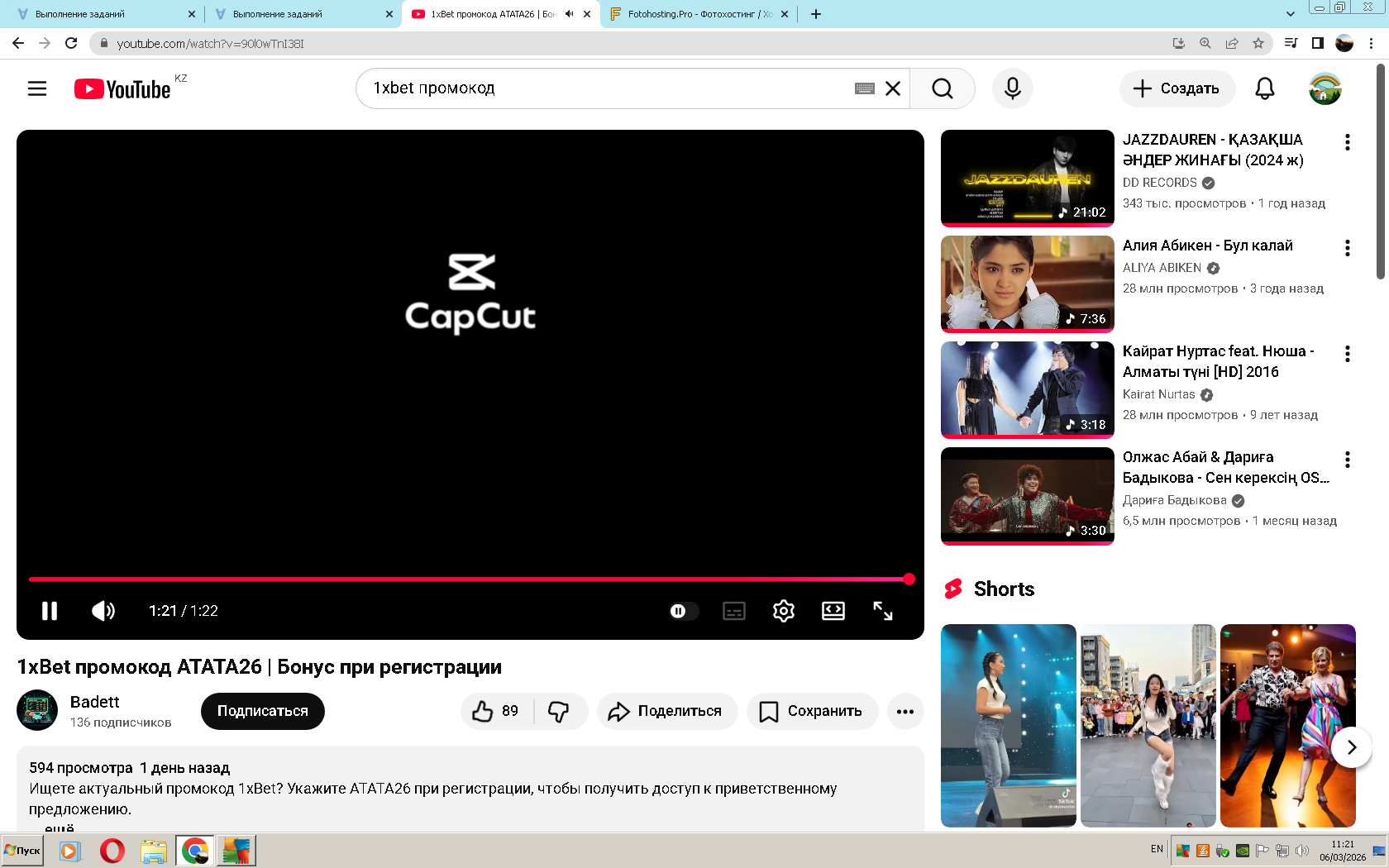1389x868 pixels.
Task: Open player settings gear
Action: 784,611
